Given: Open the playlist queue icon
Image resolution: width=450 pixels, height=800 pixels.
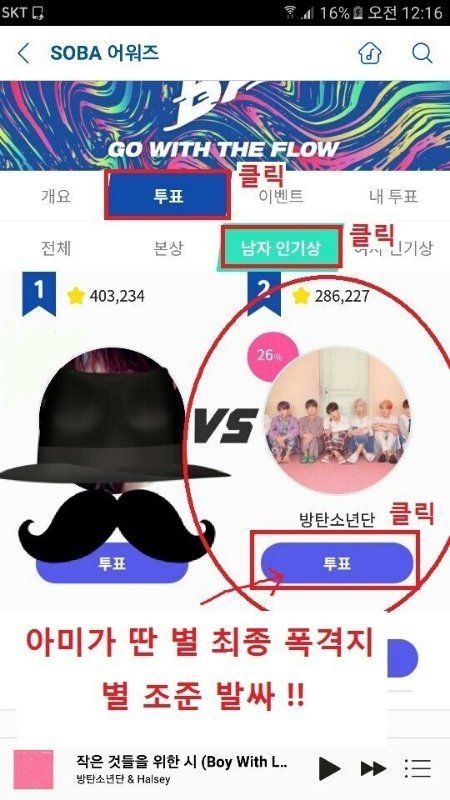Looking at the screenshot, I should 418,768.
